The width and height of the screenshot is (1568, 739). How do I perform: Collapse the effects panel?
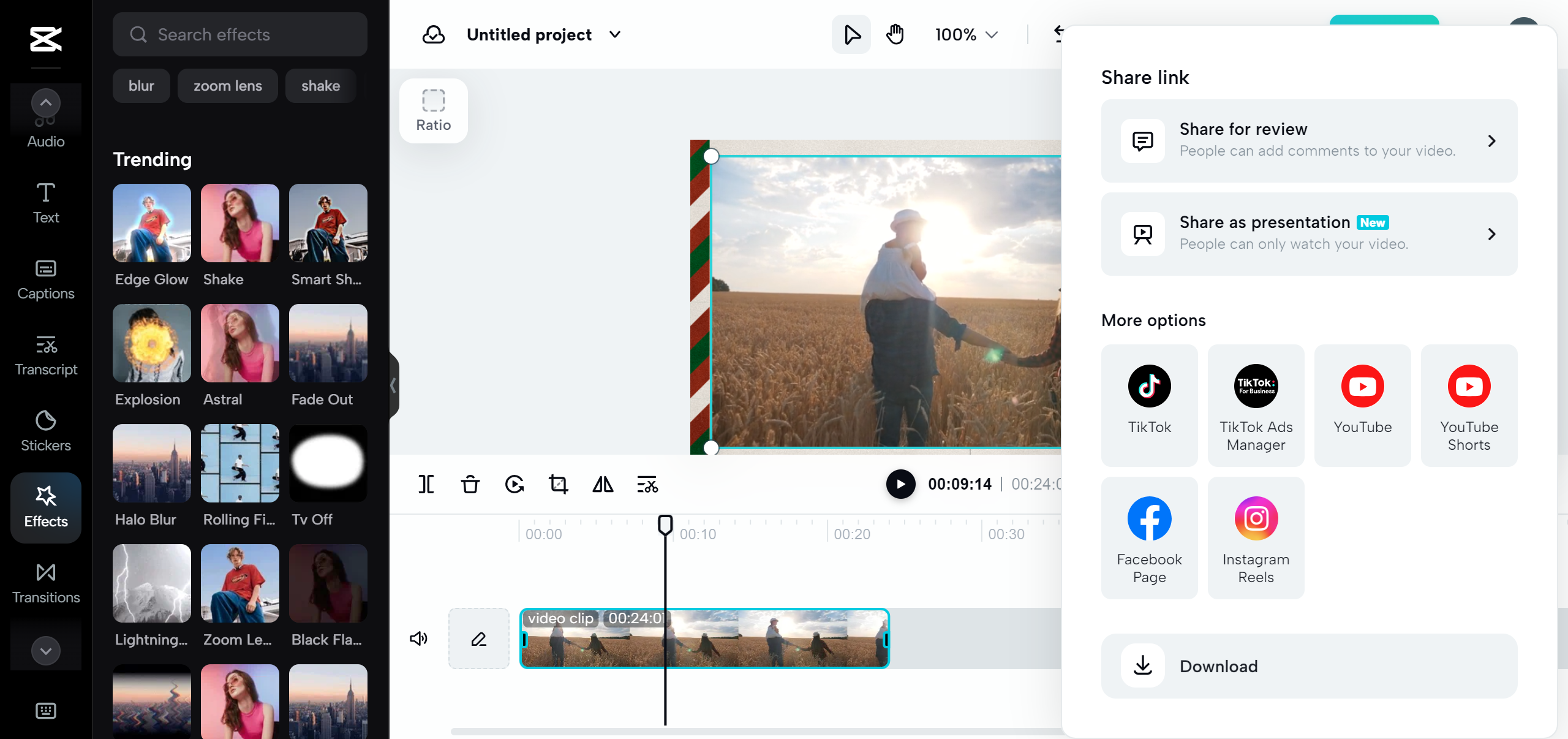coord(392,385)
